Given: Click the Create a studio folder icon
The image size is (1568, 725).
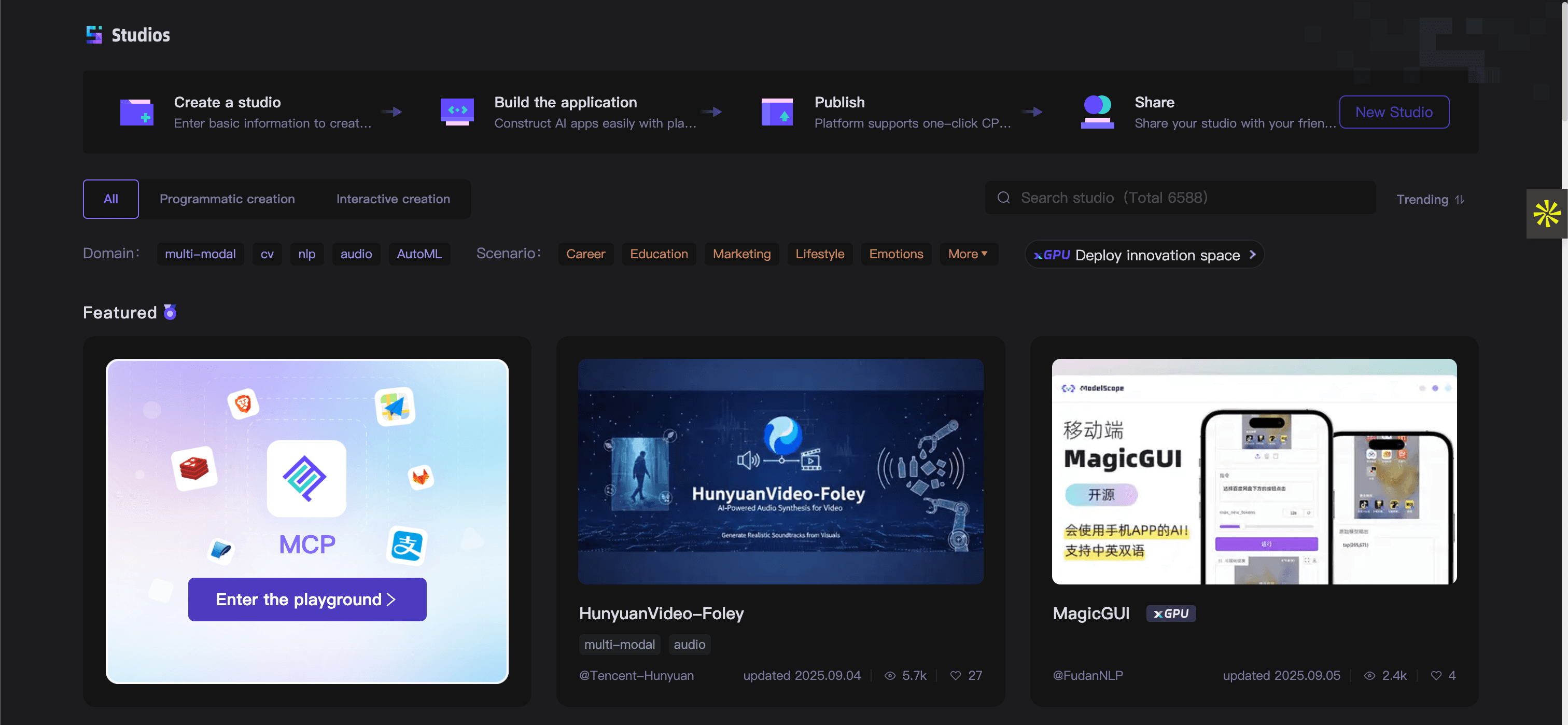Looking at the screenshot, I should 136,112.
